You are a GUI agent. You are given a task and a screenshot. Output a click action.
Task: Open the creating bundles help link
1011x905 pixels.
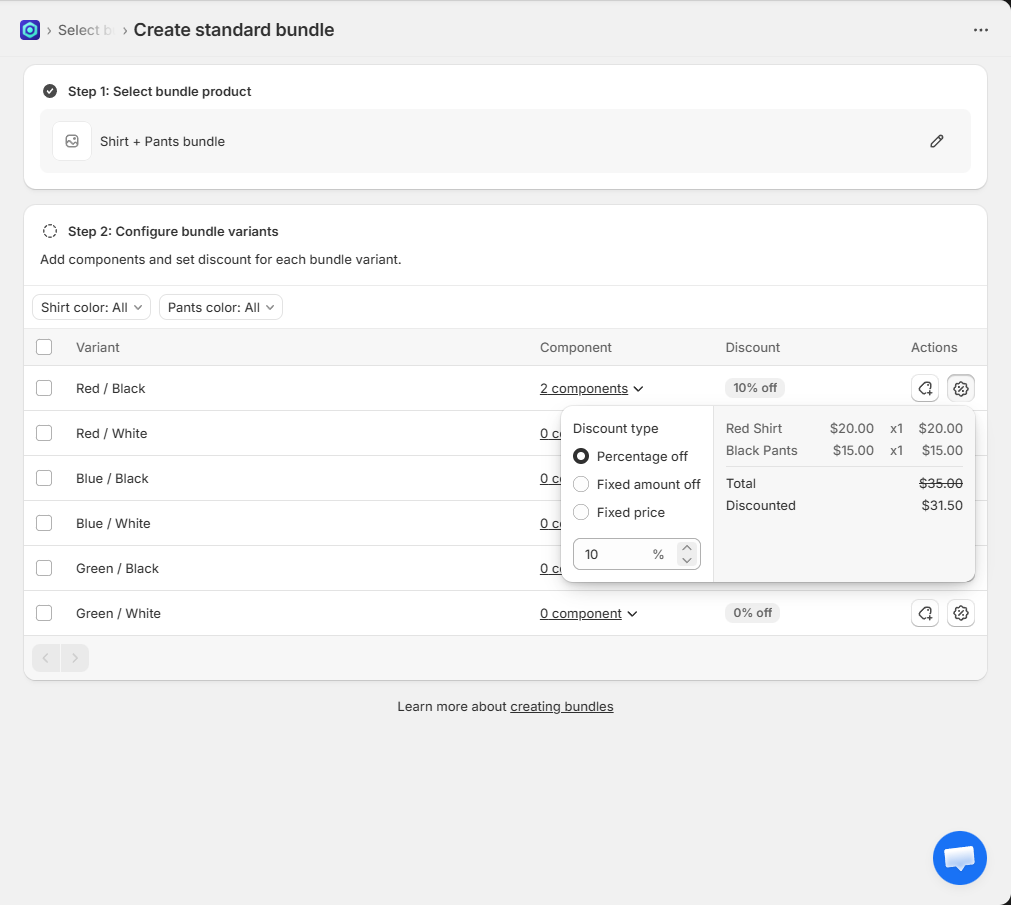point(561,706)
